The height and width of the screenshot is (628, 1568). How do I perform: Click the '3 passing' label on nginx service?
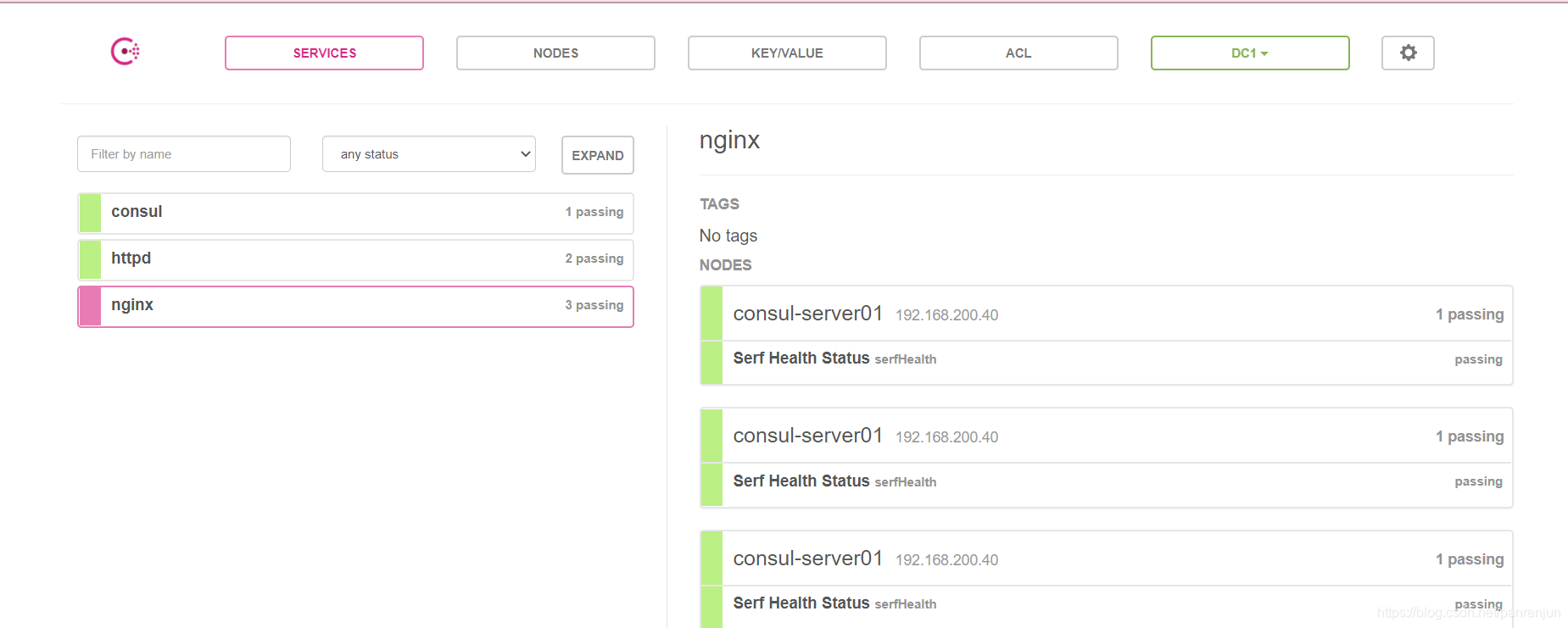pos(594,305)
